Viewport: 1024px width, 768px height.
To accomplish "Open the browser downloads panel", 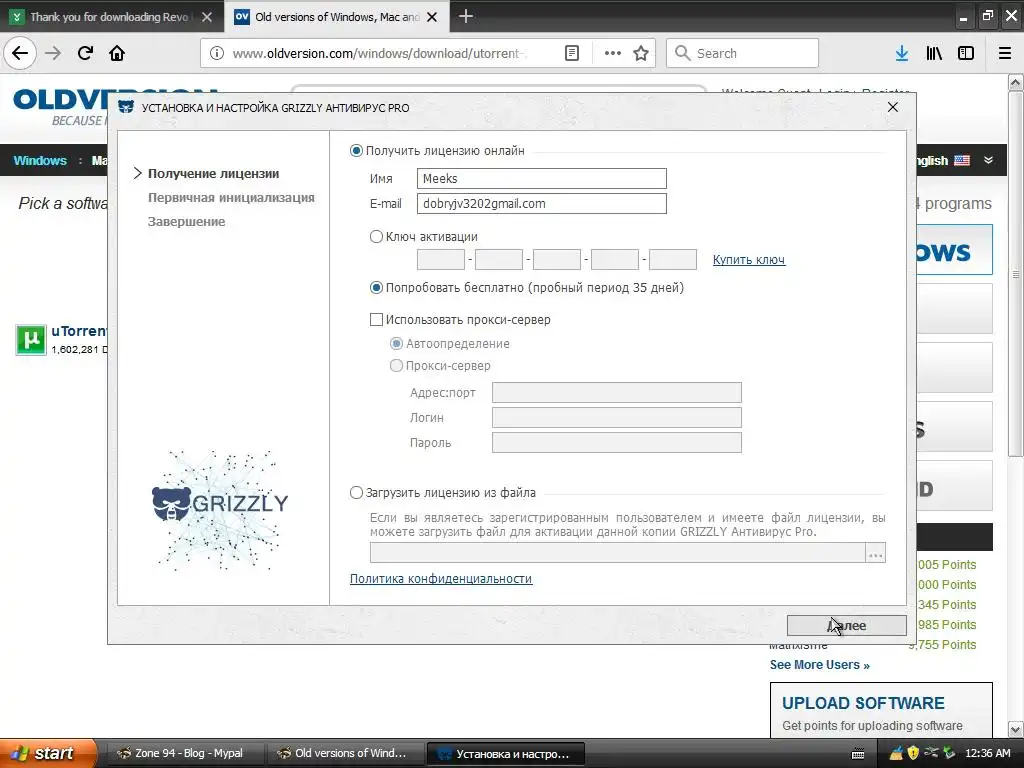I will [902, 54].
